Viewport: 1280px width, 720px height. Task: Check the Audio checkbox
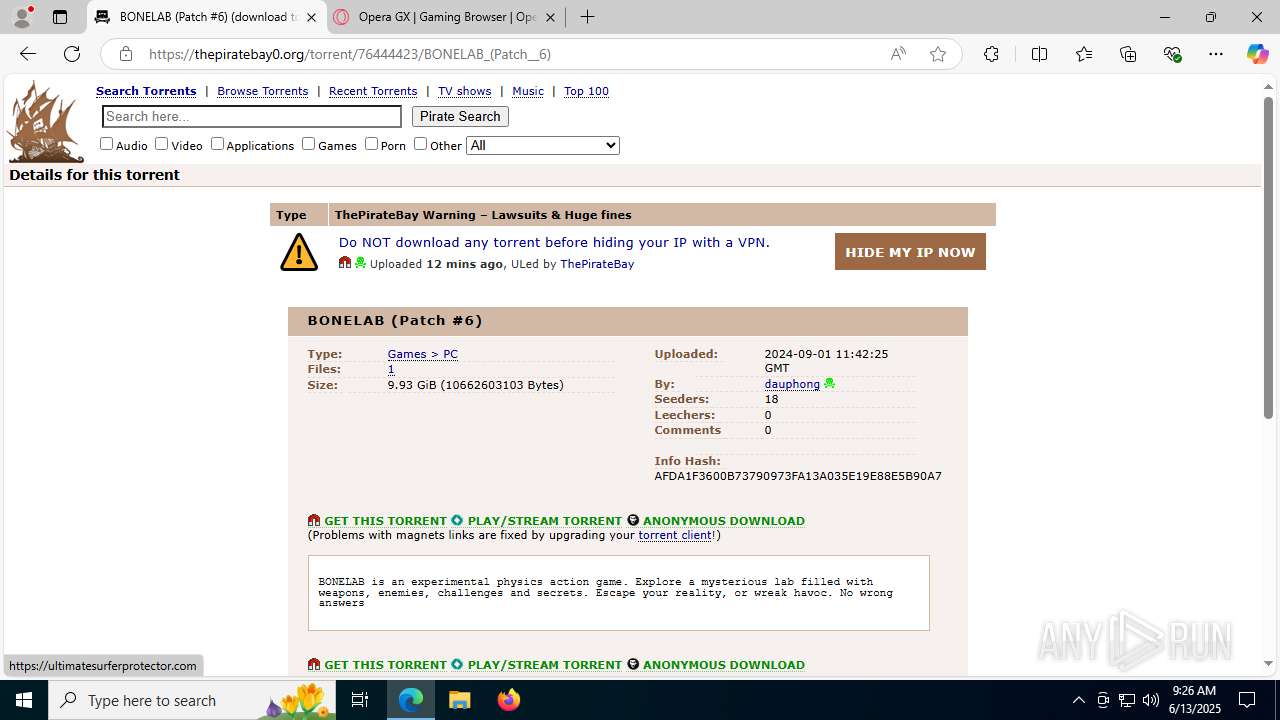pyautogui.click(x=107, y=144)
